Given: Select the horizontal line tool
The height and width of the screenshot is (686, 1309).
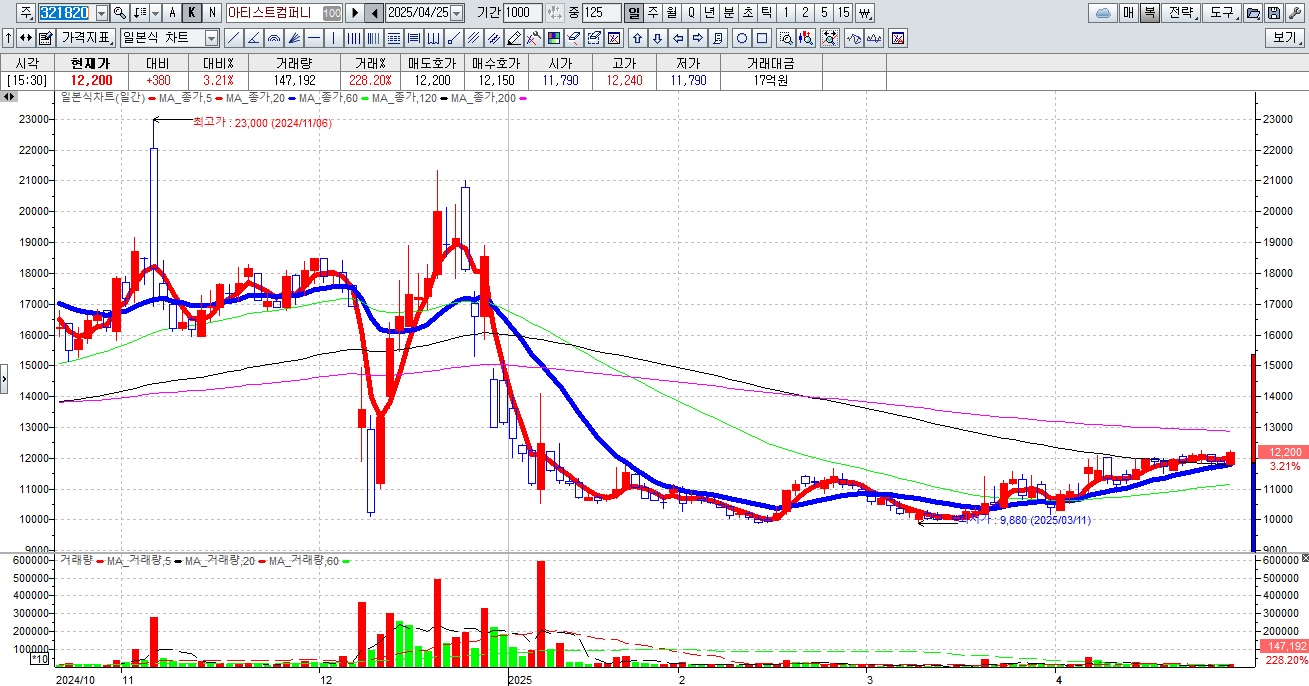Looking at the screenshot, I should tap(314, 38).
